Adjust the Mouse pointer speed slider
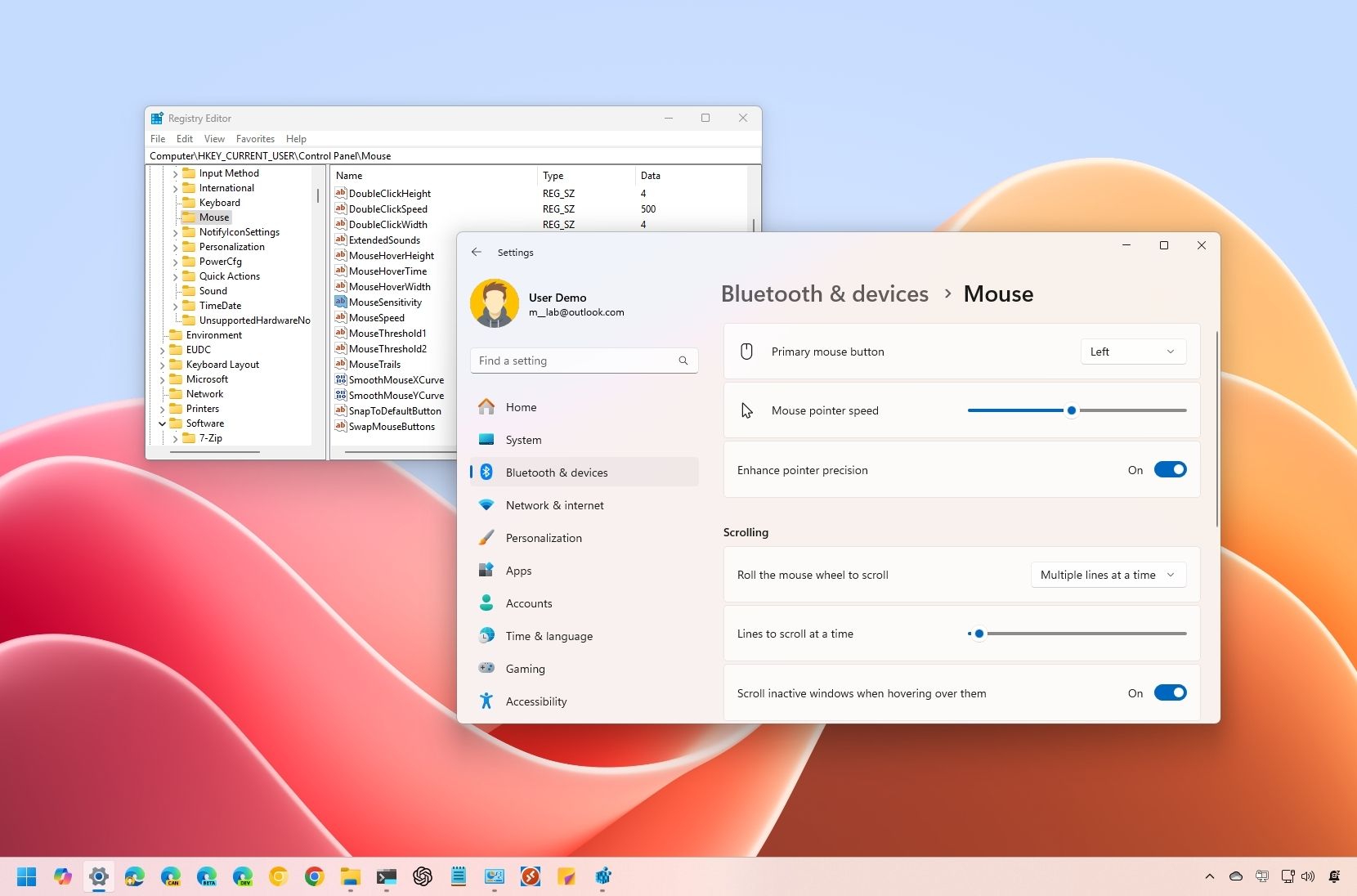Viewport: 1357px width, 896px height. (x=1073, y=410)
